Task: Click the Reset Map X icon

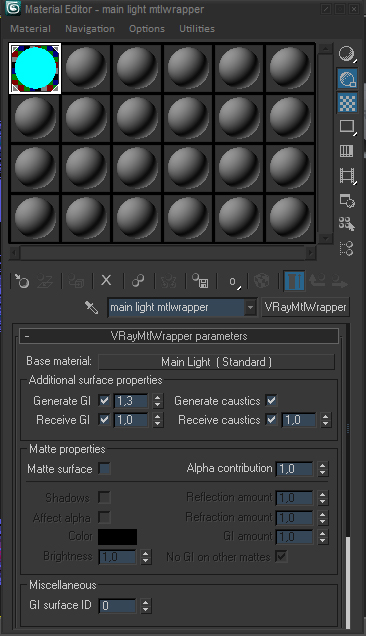Action: 106,280
